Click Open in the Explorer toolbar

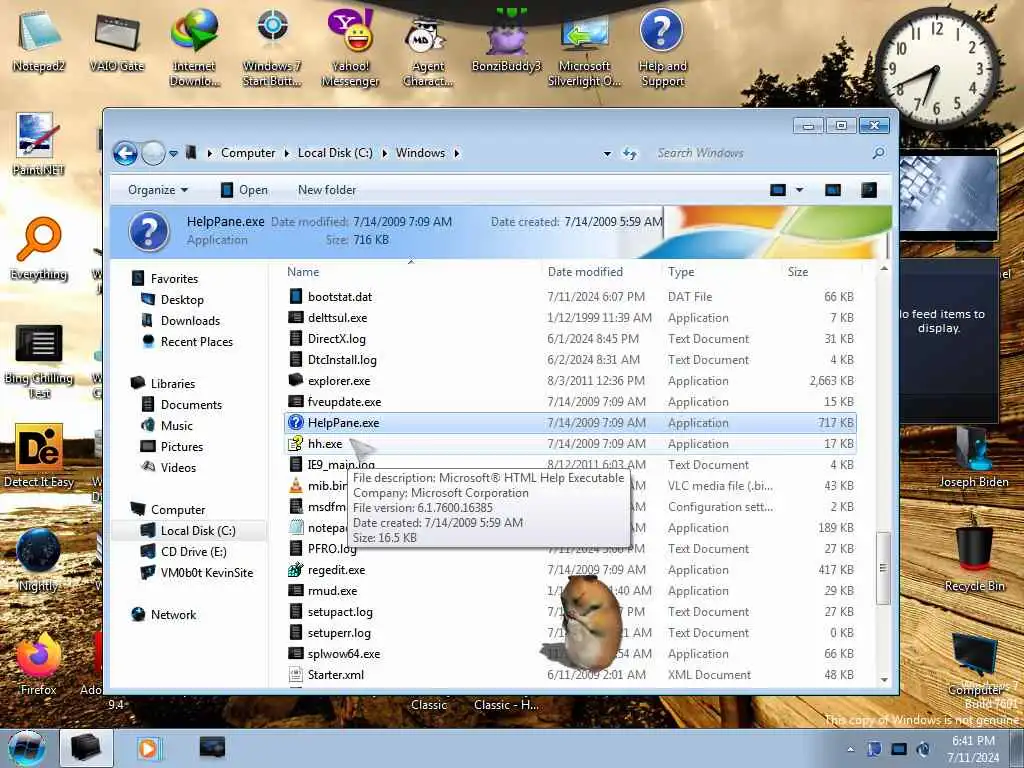(244, 190)
